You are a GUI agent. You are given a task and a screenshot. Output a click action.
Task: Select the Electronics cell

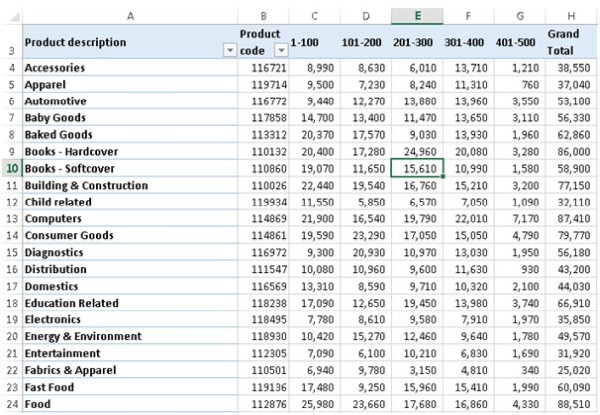52,320
